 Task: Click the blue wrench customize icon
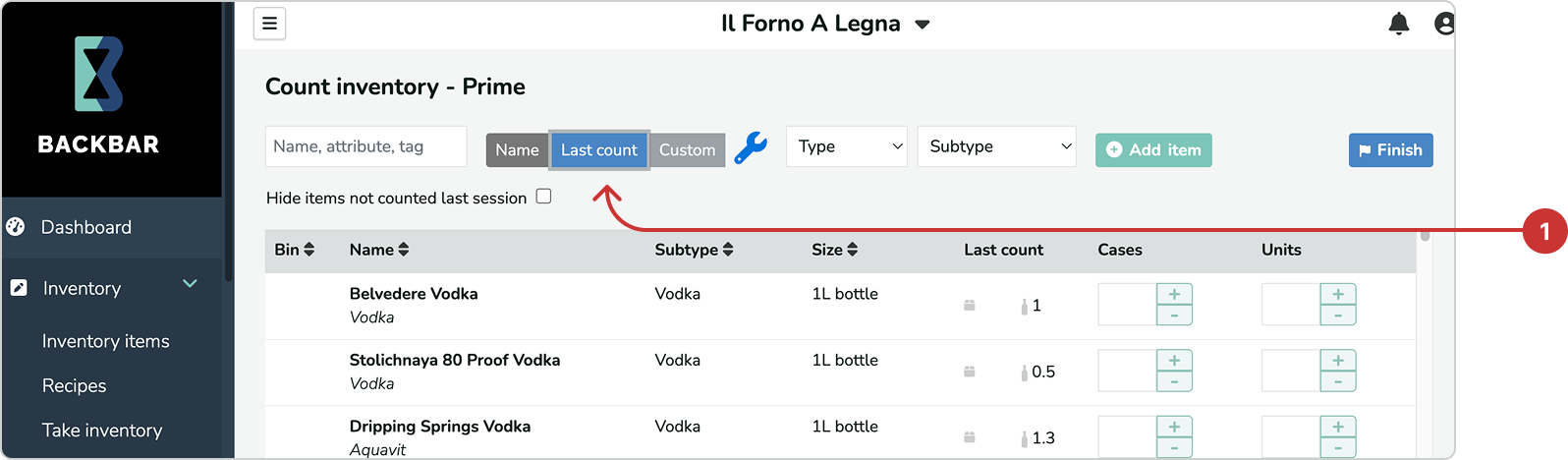(x=751, y=149)
